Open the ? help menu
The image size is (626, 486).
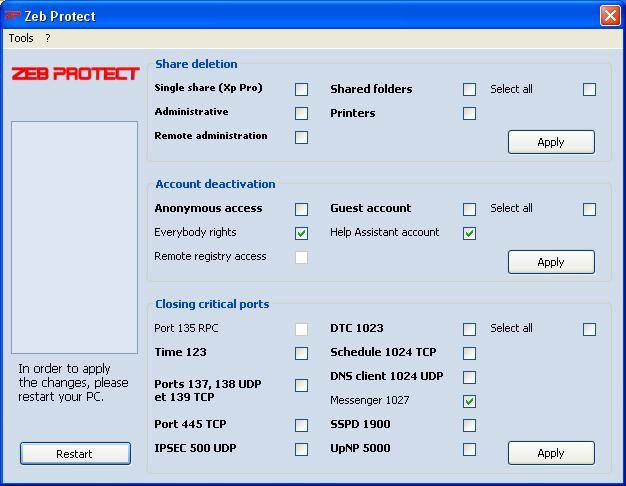pos(48,38)
